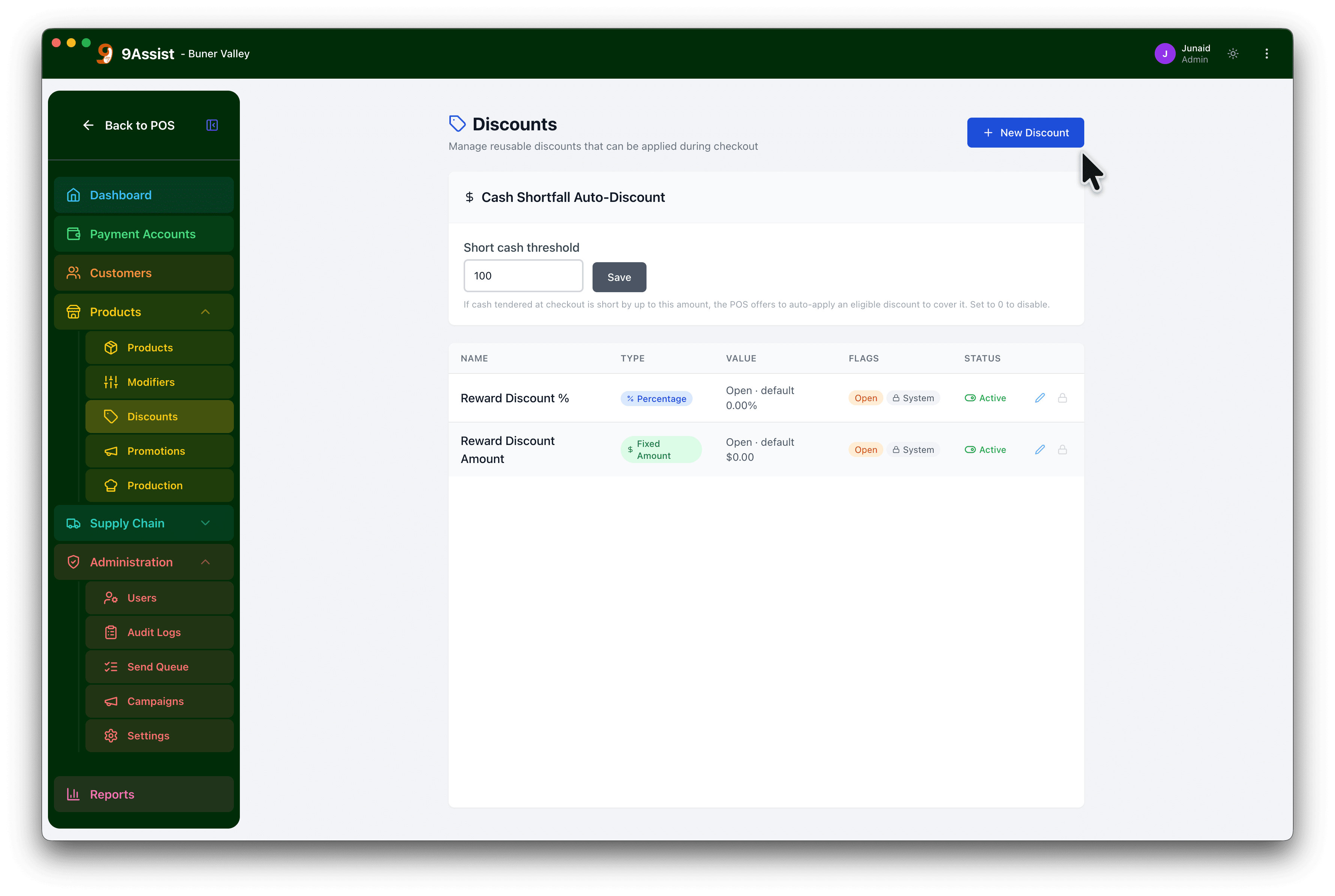Click Open flag on Reward Discount Amount row
1335x896 pixels.
point(865,450)
